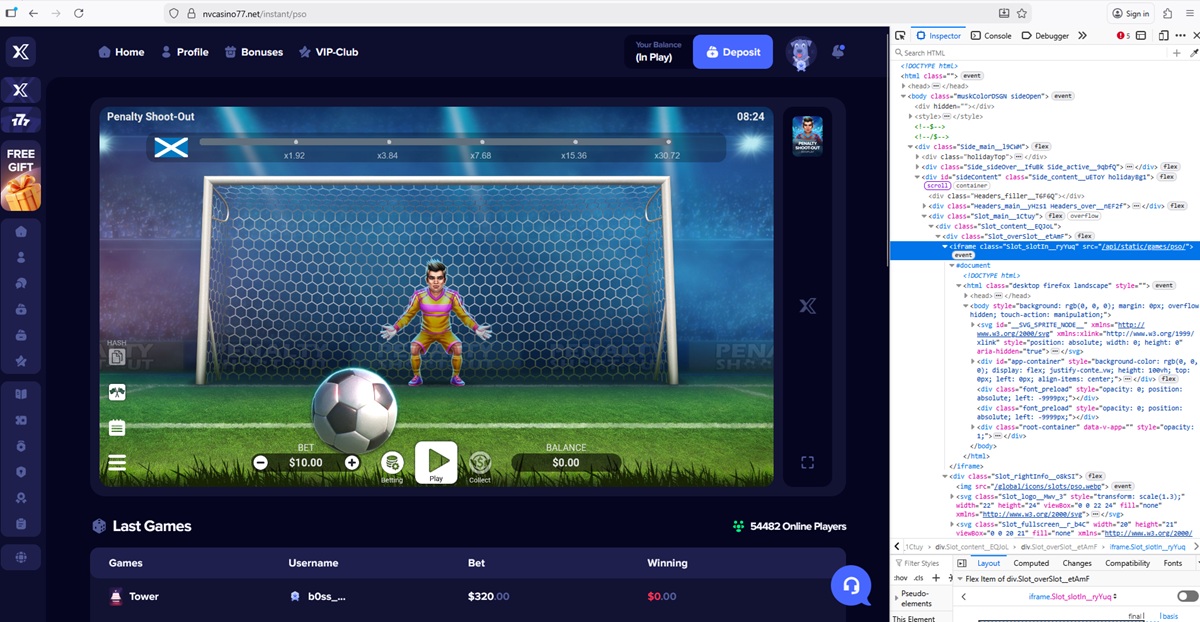Toggle the flex overlay switch for iframe.Slot_slotIn
Image resolution: width=1200 pixels, height=622 pixels.
click(1187, 596)
